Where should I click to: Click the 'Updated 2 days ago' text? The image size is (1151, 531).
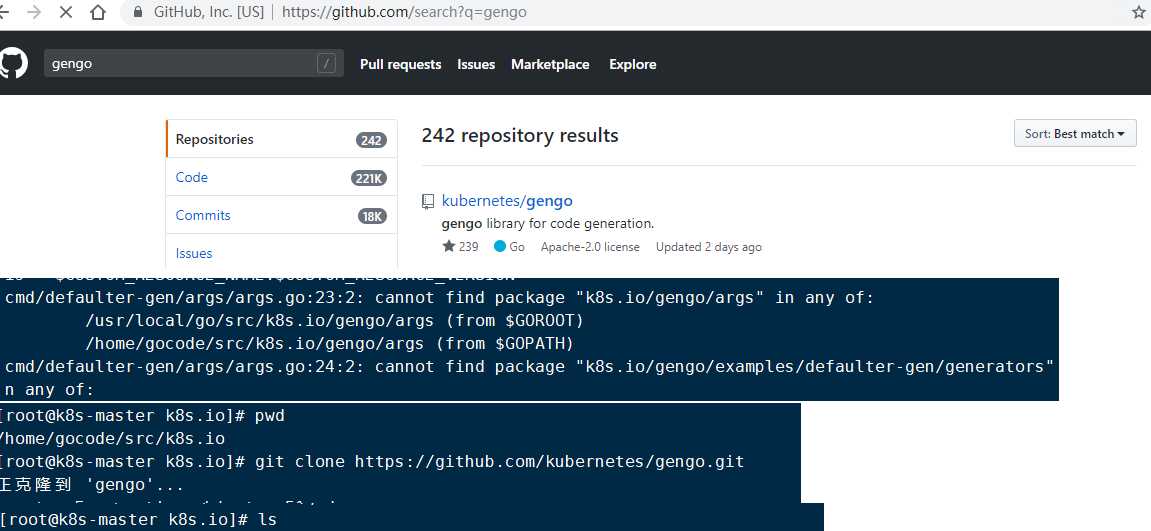point(708,247)
